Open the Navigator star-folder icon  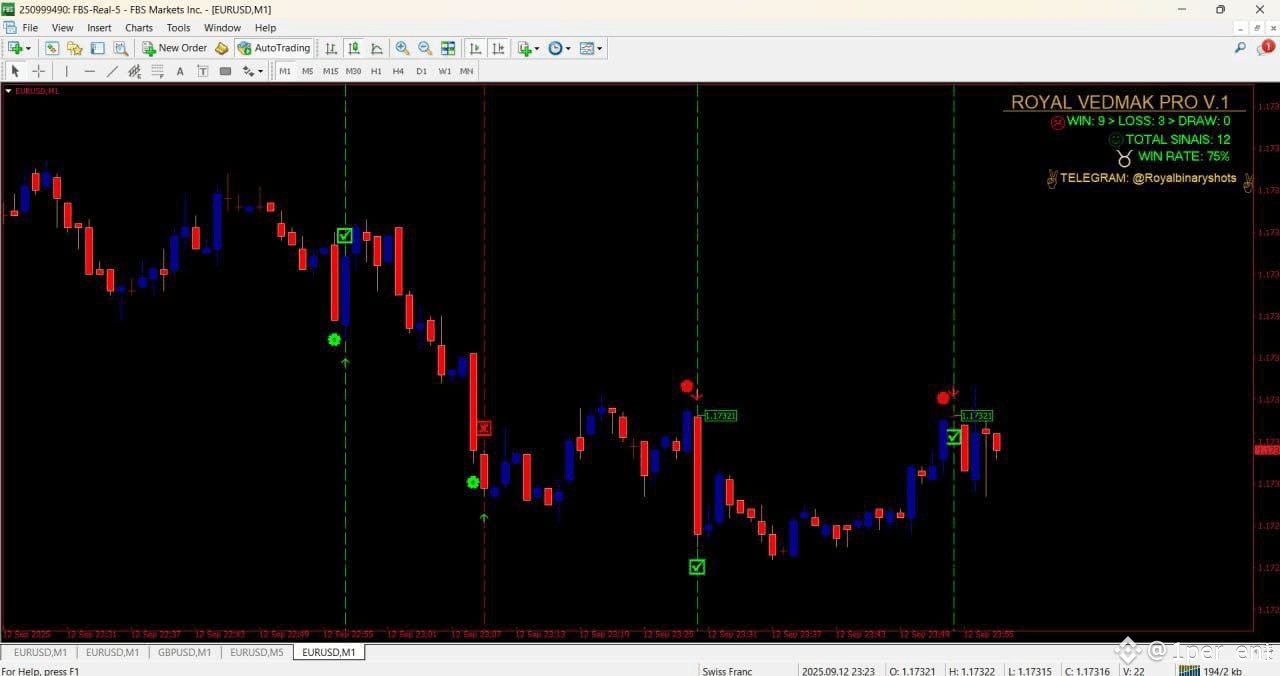click(74, 48)
